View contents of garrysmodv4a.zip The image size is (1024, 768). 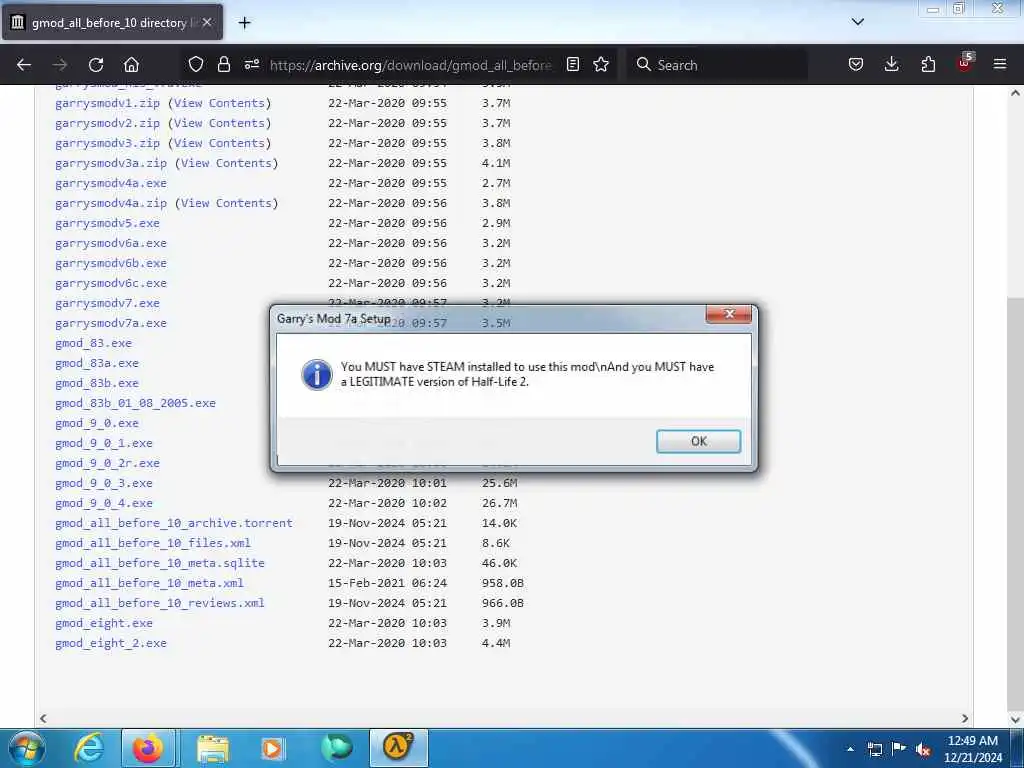[x=226, y=203]
